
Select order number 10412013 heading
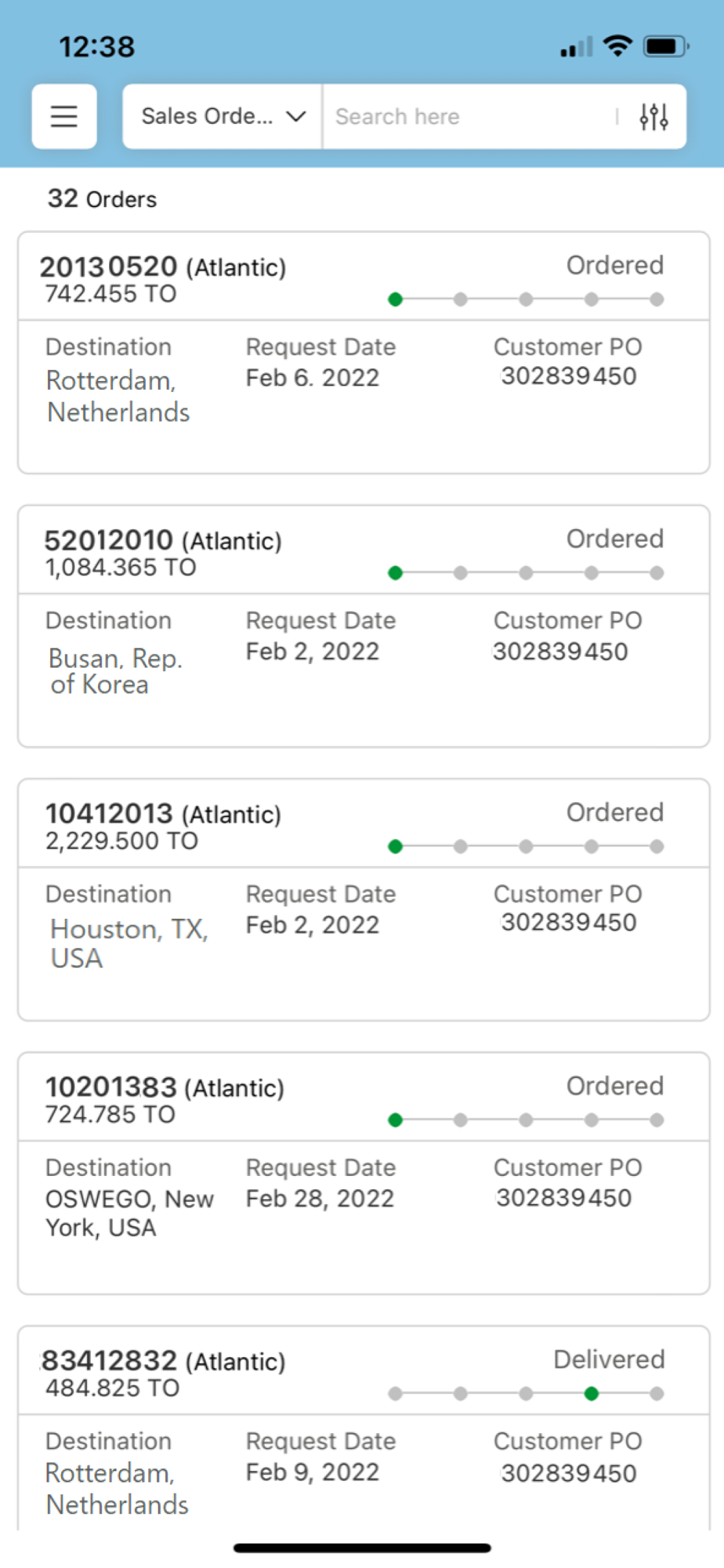click(x=109, y=813)
